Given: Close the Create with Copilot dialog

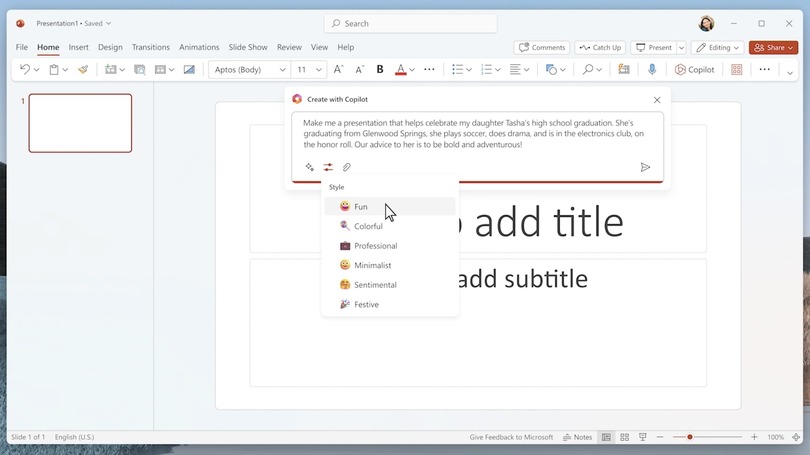Looking at the screenshot, I should [x=657, y=100].
